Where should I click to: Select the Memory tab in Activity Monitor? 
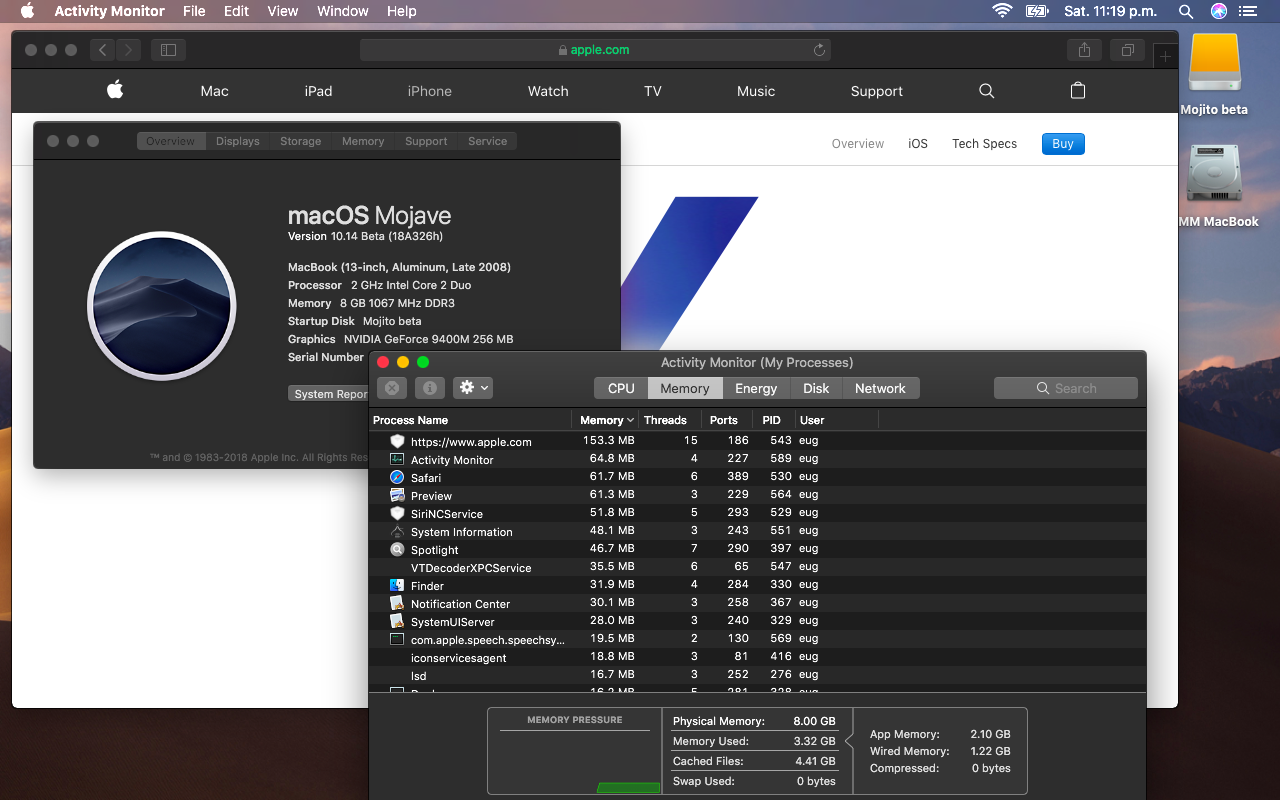[x=685, y=388]
